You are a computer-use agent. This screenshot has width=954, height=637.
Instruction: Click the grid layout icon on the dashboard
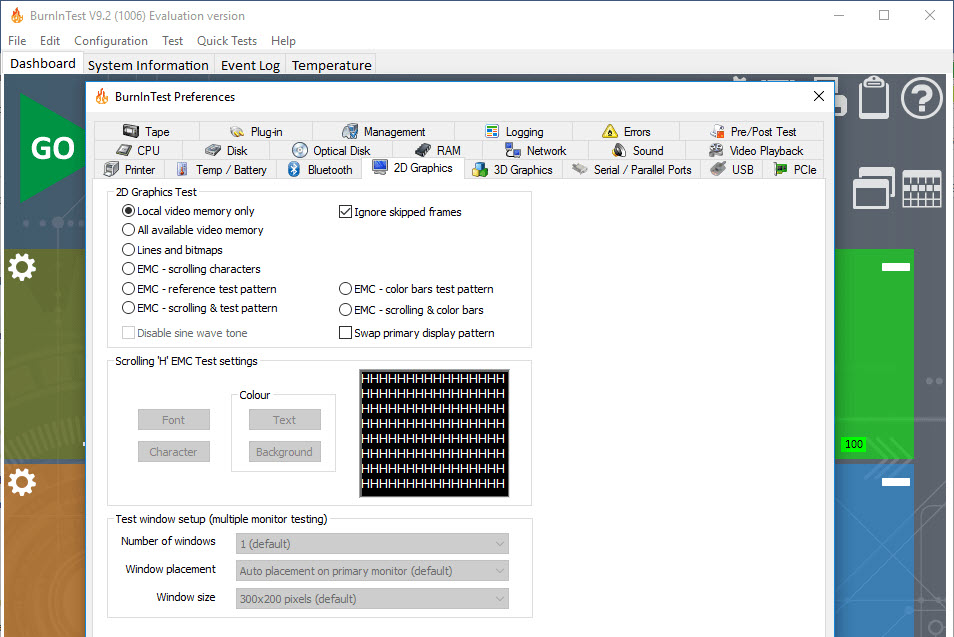[922, 189]
